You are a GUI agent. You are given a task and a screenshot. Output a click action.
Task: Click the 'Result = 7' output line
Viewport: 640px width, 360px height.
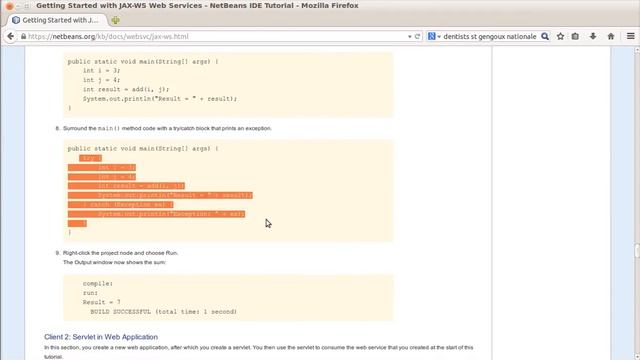[x=102, y=302]
